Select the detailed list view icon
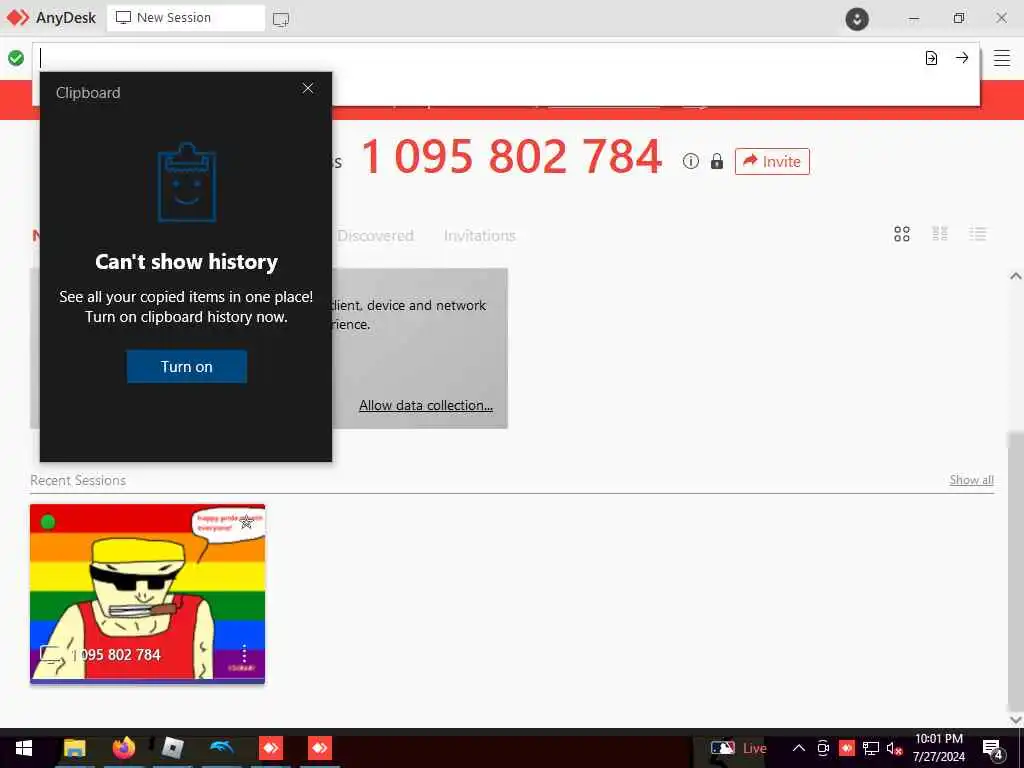Viewport: 1024px width, 768px height. click(978, 234)
